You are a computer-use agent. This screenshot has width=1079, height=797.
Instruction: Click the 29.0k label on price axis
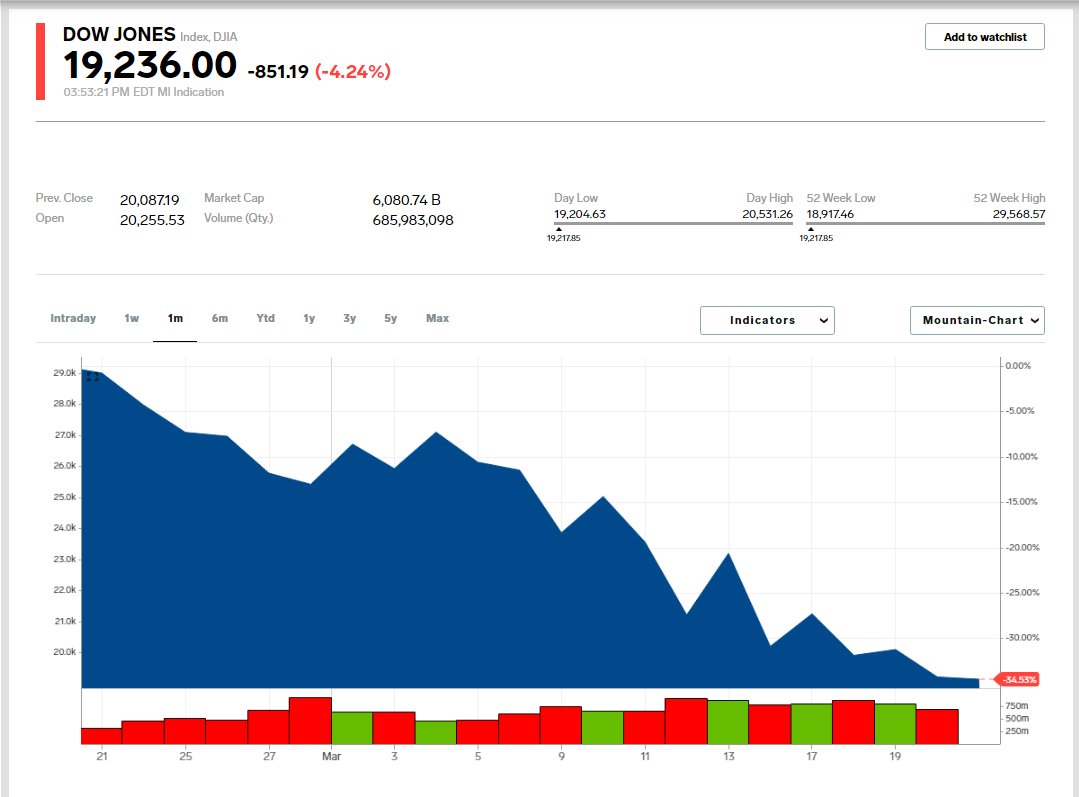coord(64,372)
